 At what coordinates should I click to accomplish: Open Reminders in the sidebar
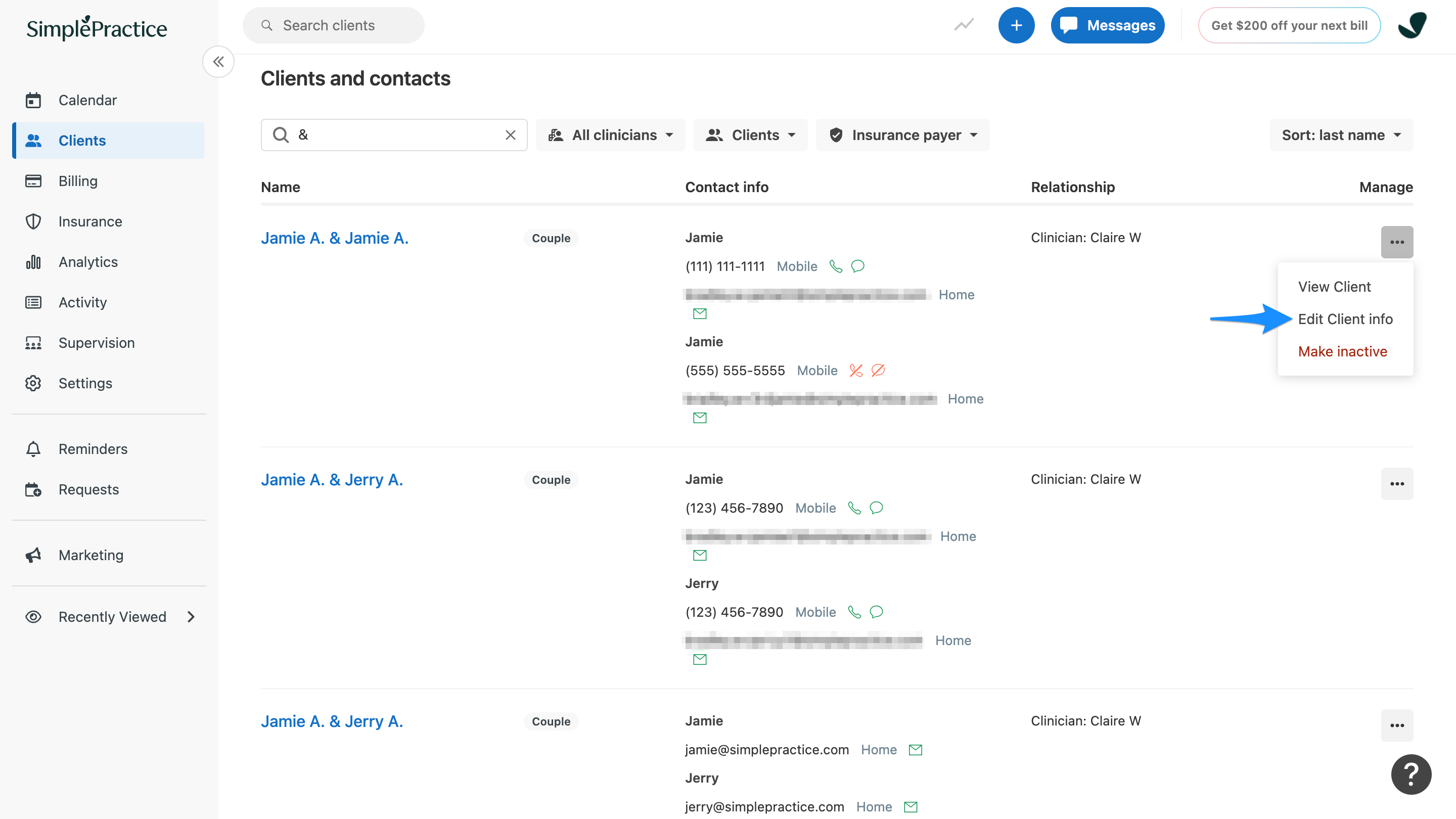(x=108, y=449)
